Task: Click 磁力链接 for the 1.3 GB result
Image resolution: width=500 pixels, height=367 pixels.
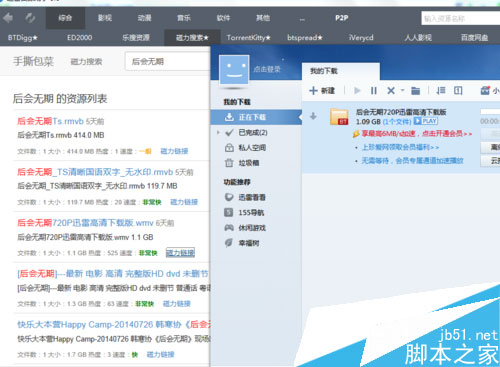Action: click(177, 304)
